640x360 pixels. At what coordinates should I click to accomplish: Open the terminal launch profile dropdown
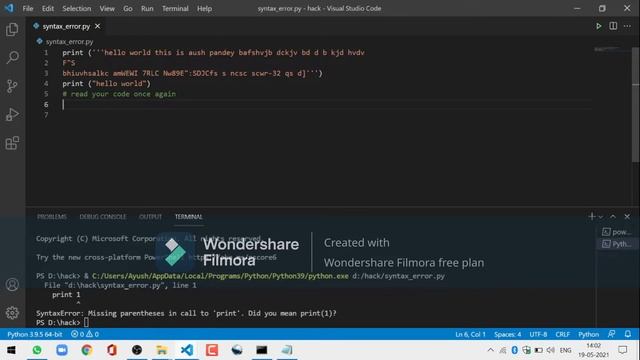click(601, 217)
